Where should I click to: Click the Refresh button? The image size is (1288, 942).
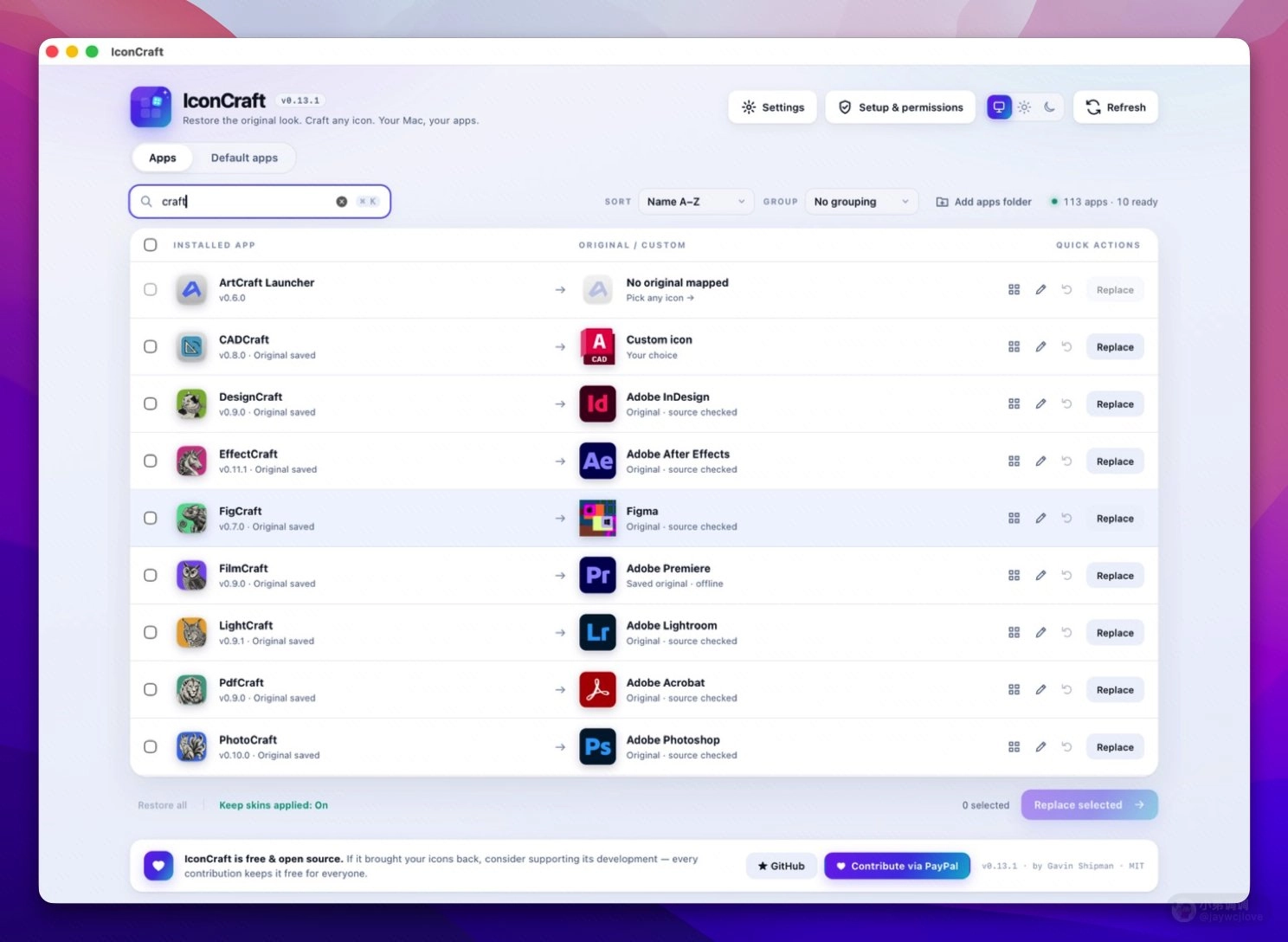[x=1116, y=107]
